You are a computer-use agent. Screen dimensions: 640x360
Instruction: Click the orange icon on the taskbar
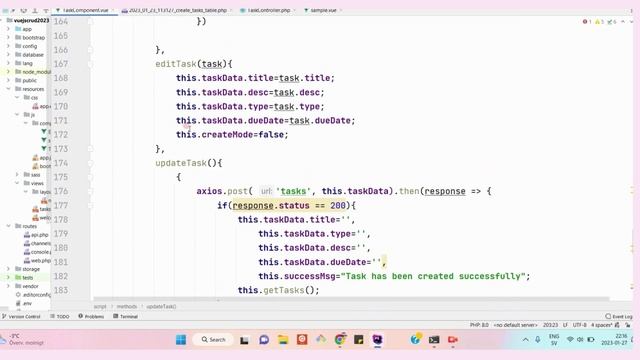click(x=302, y=340)
